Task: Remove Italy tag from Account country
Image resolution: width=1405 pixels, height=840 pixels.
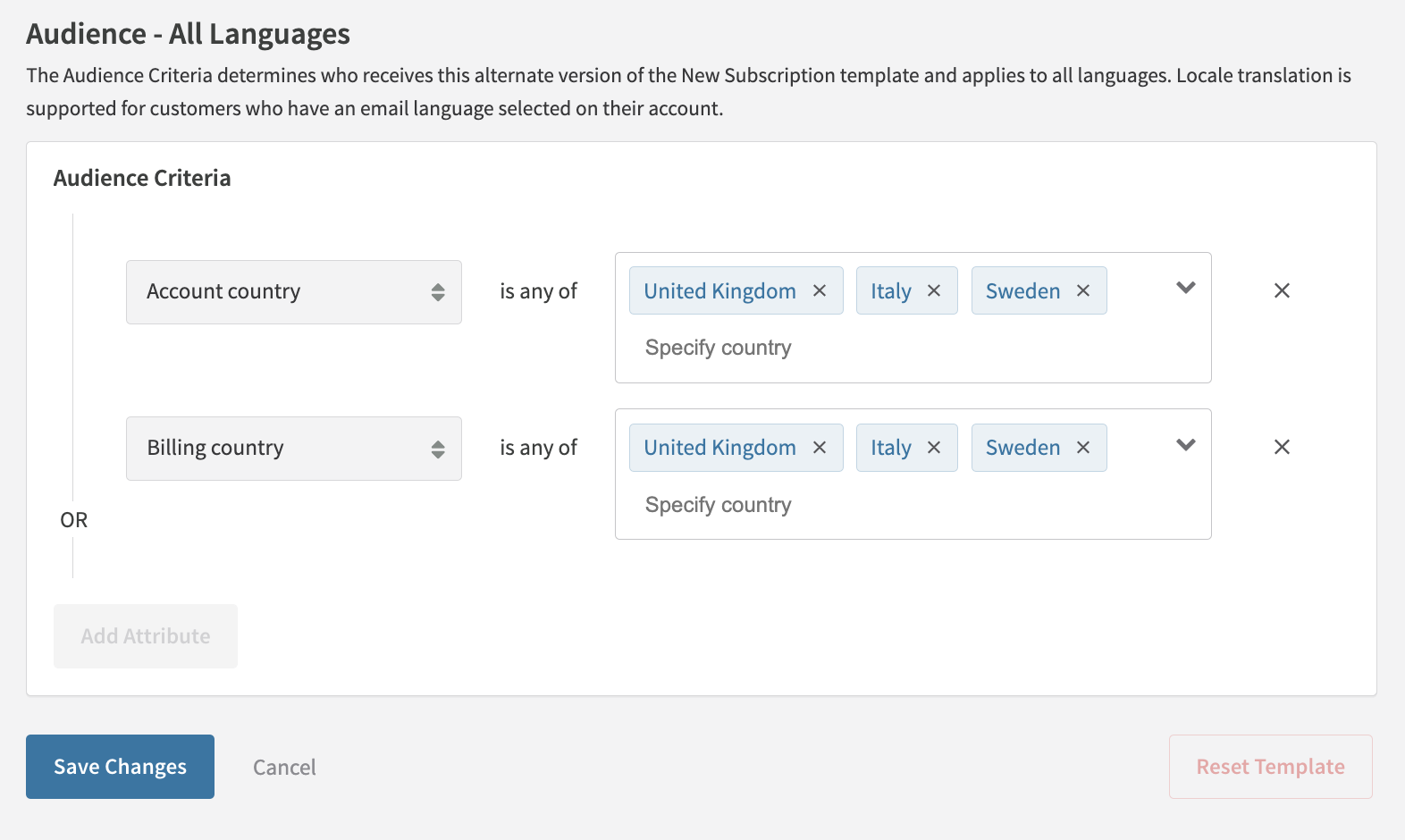Action: 934,291
